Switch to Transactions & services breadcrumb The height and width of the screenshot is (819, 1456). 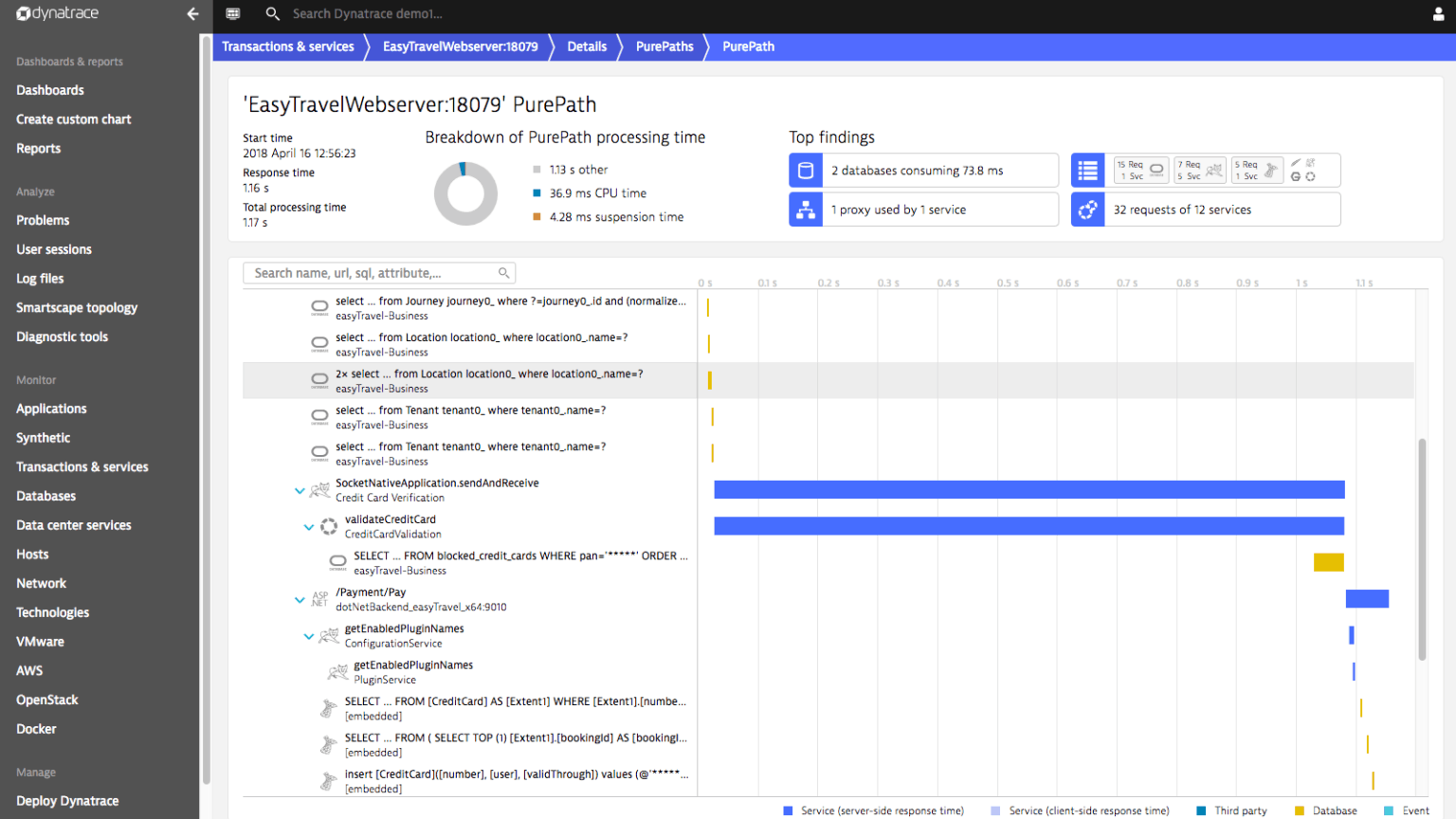pyautogui.click(x=287, y=45)
